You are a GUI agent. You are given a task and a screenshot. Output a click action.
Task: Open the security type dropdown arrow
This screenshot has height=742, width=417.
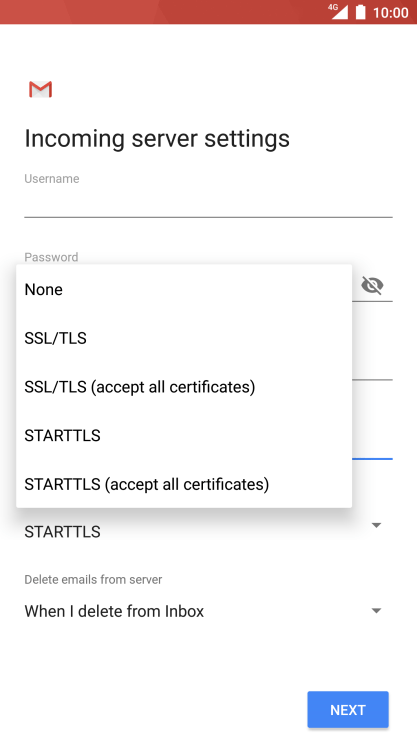tap(376, 525)
